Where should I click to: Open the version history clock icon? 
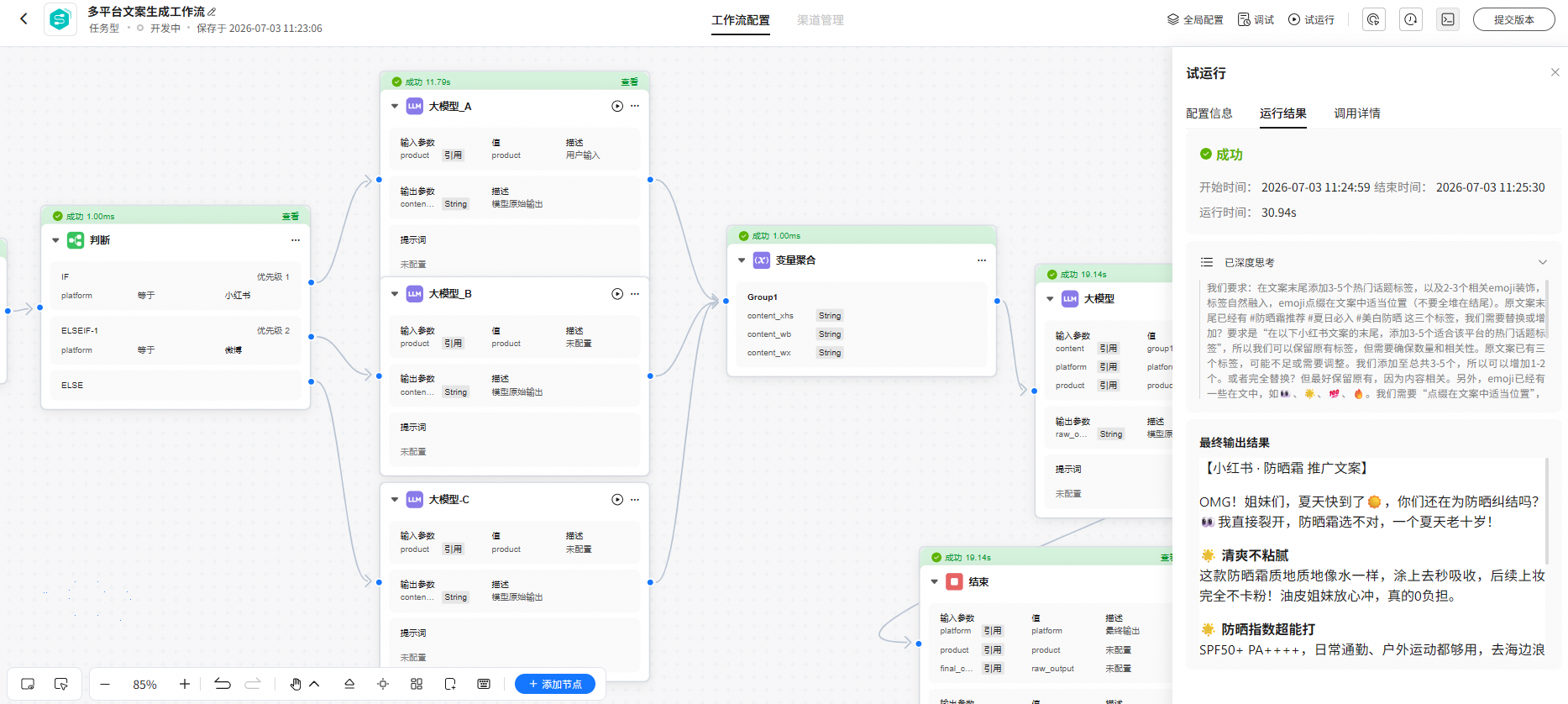1411,19
